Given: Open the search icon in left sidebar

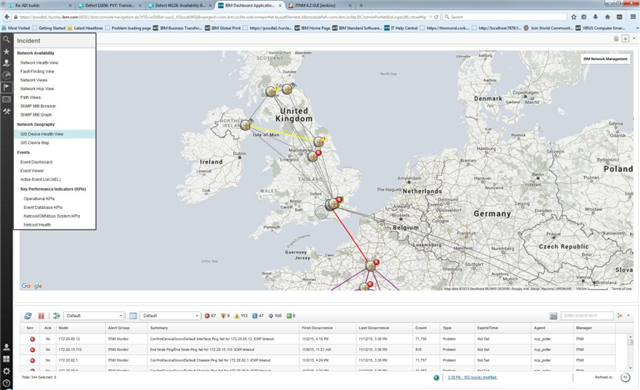Looking at the screenshot, I should coord(6,40).
